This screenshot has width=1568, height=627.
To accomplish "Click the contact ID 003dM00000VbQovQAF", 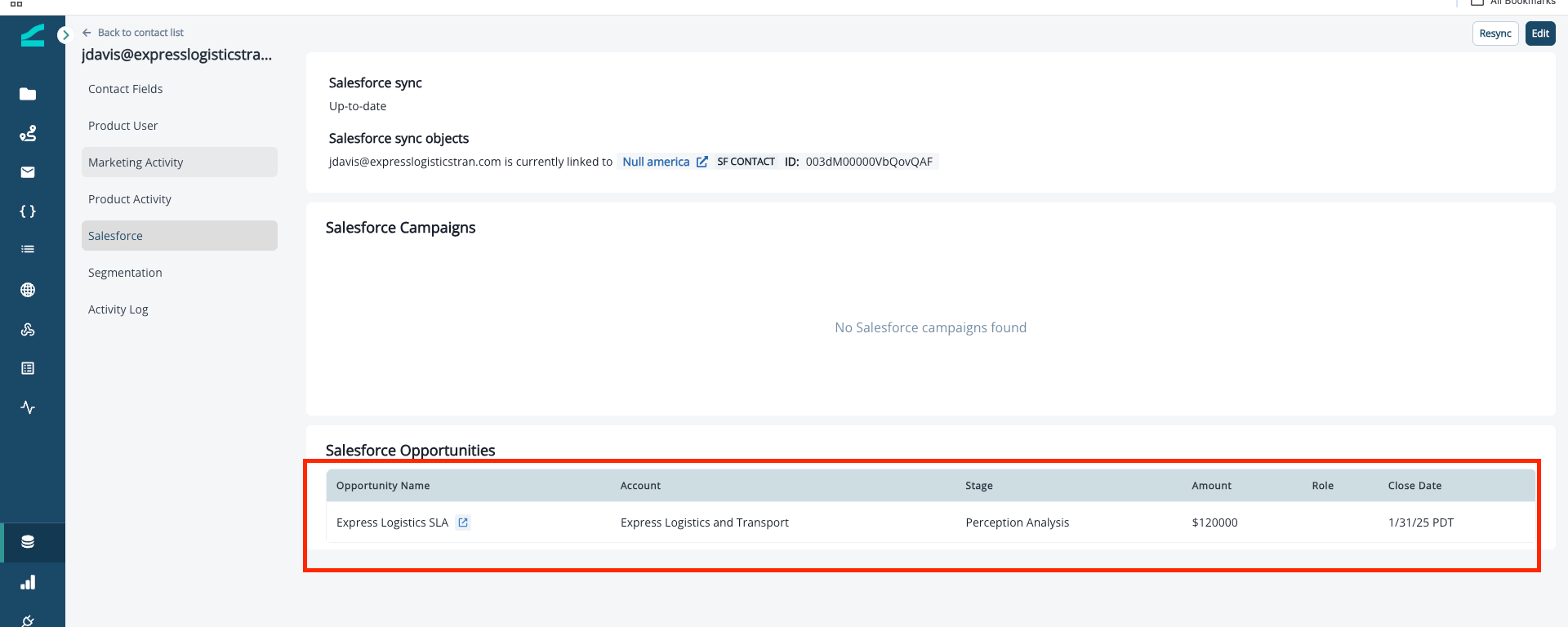I will (869, 162).
